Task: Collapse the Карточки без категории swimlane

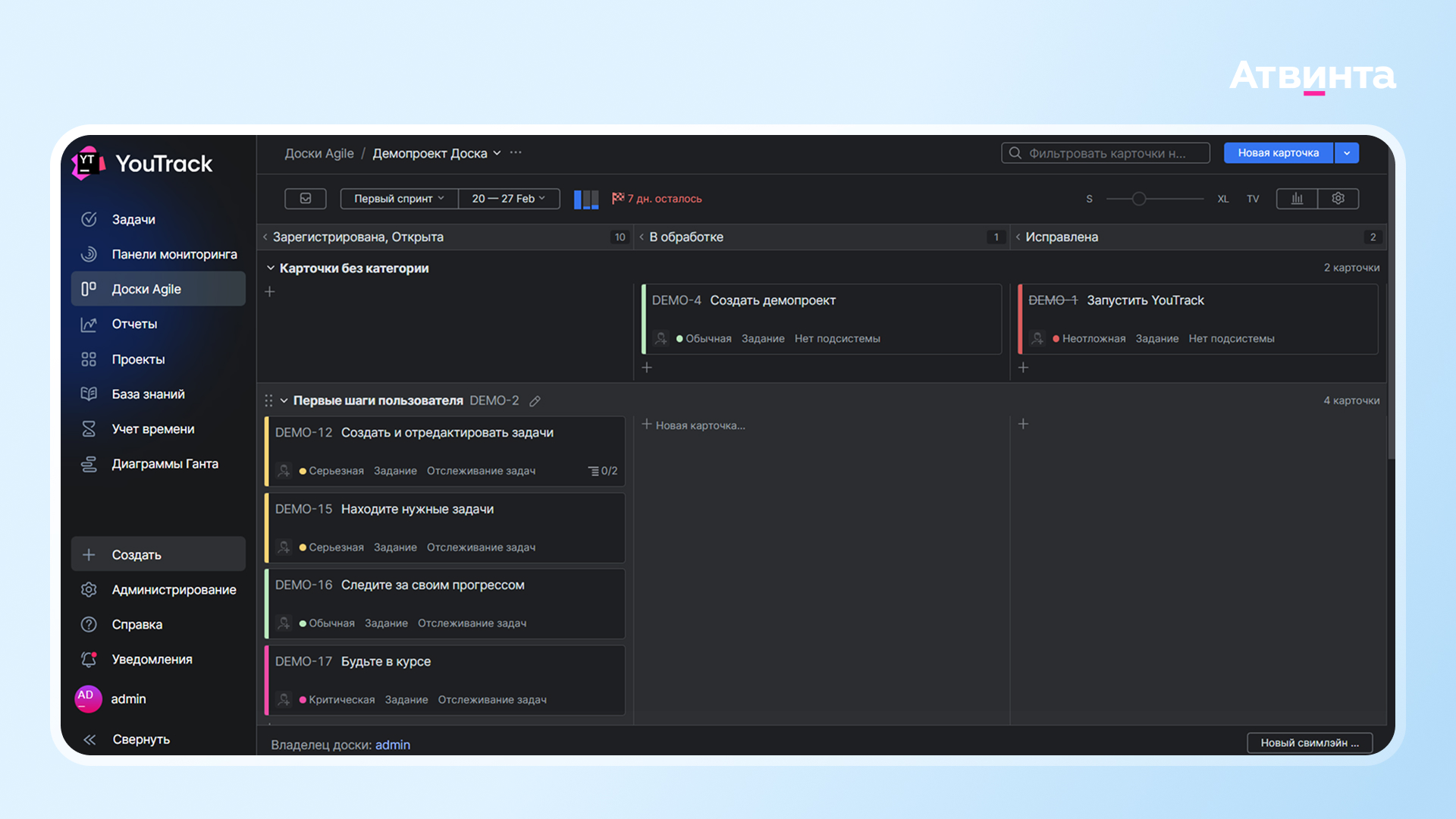Action: 271,268
